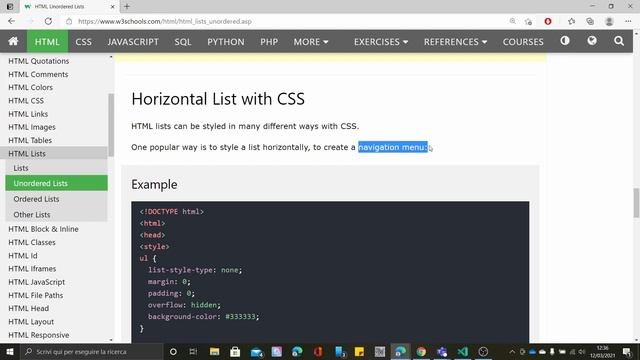
Task: Open the W3Schools search magnifier
Action: pos(619,41)
